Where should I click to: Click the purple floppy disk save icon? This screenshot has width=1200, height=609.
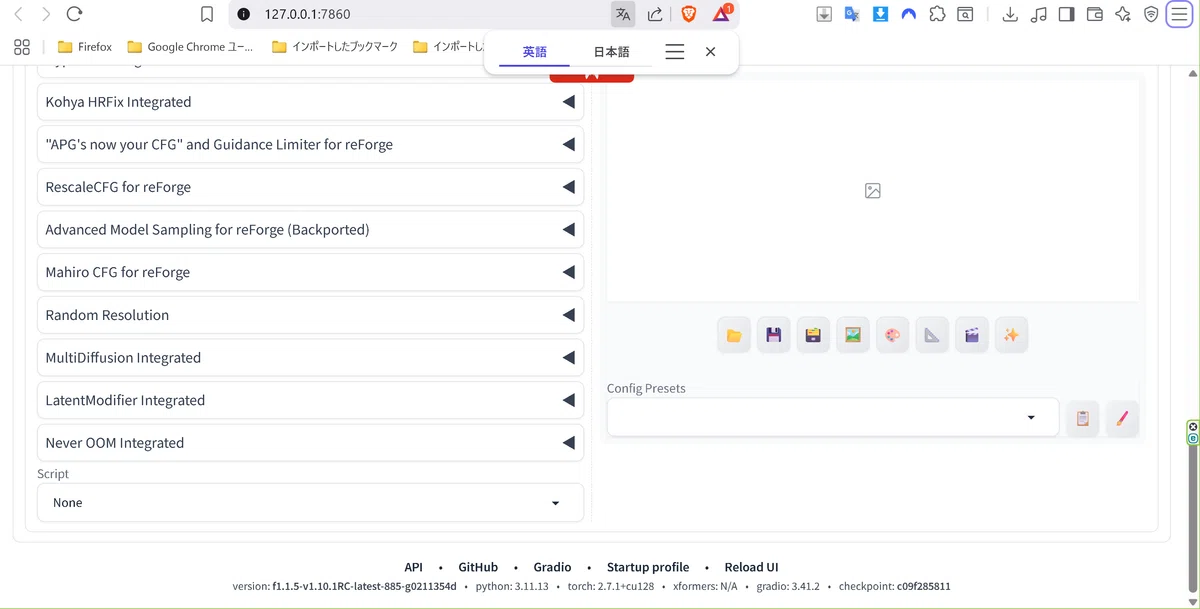click(773, 335)
